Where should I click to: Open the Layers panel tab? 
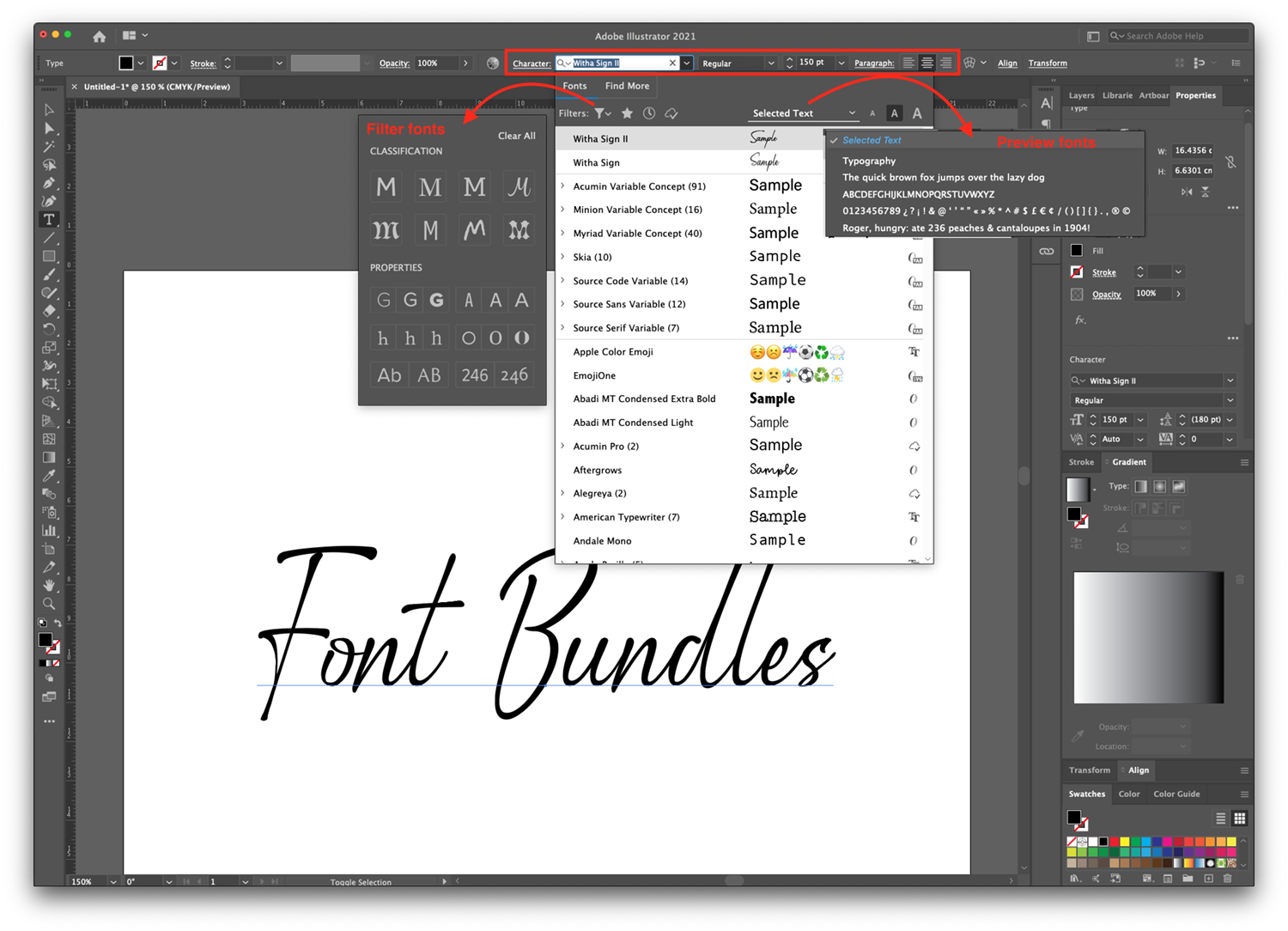(1081, 95)
